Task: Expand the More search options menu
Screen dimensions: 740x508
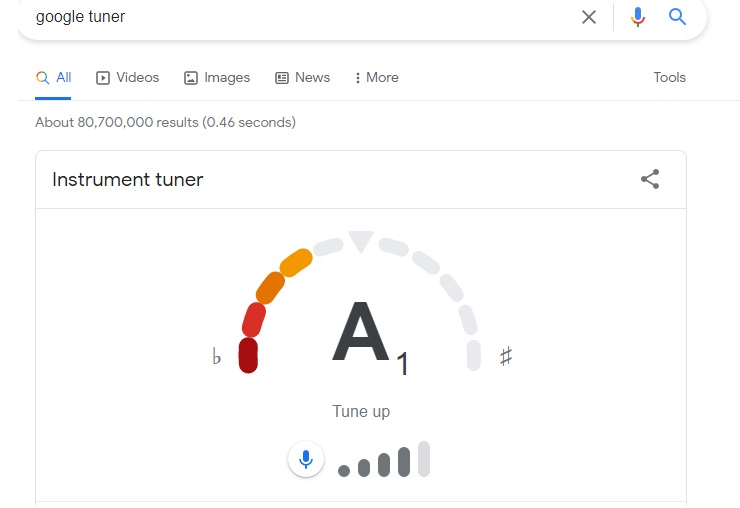Action: tap(376, 78)
